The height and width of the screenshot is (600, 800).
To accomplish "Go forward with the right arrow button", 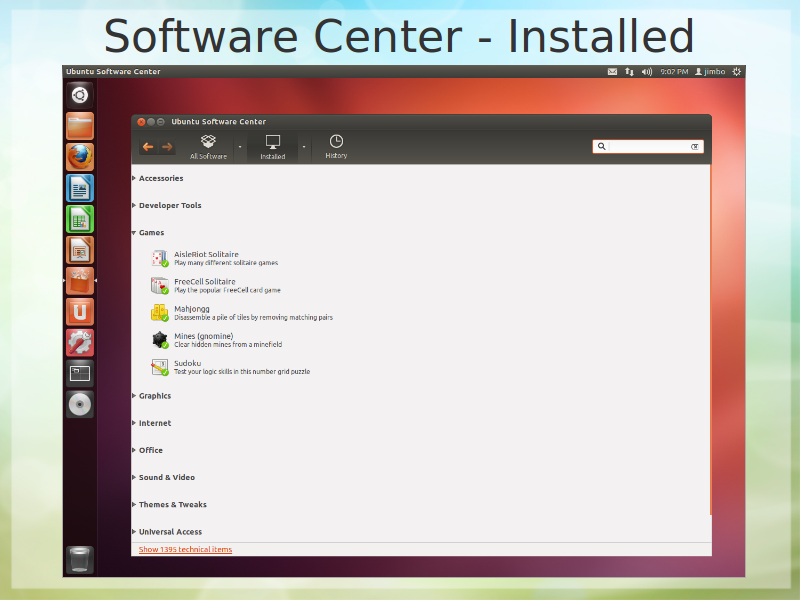I will click(167, 147).
